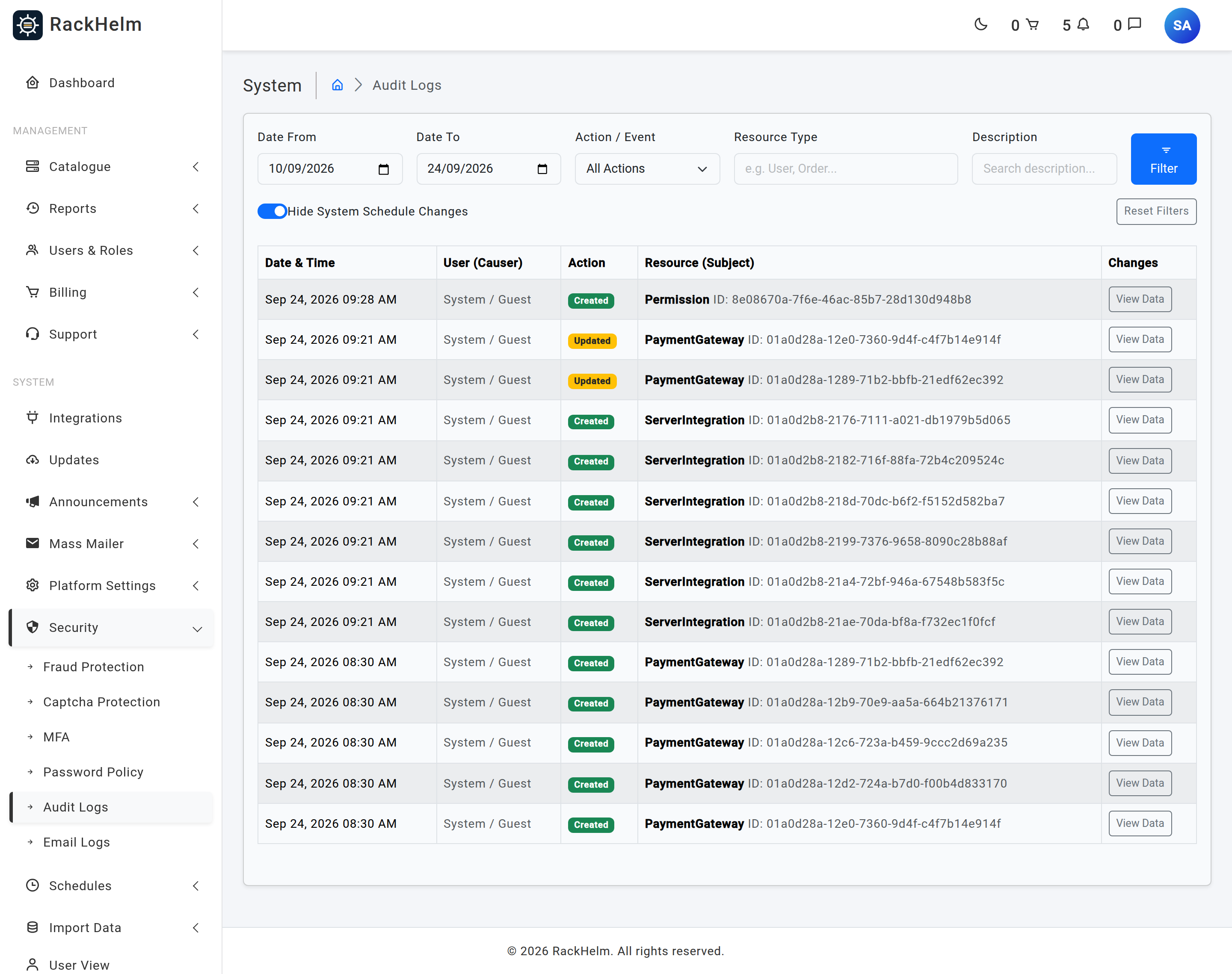The width and height of the screenshot is (1232, 974).
Task: Click the Dashboard home icon in sidebar
Action: [x=33, y=83]
